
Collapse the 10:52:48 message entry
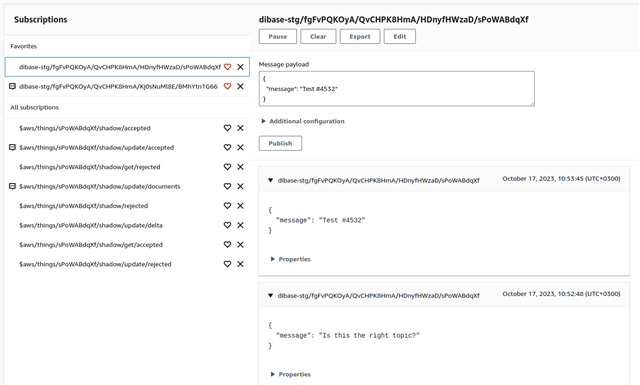coord(270,296)
